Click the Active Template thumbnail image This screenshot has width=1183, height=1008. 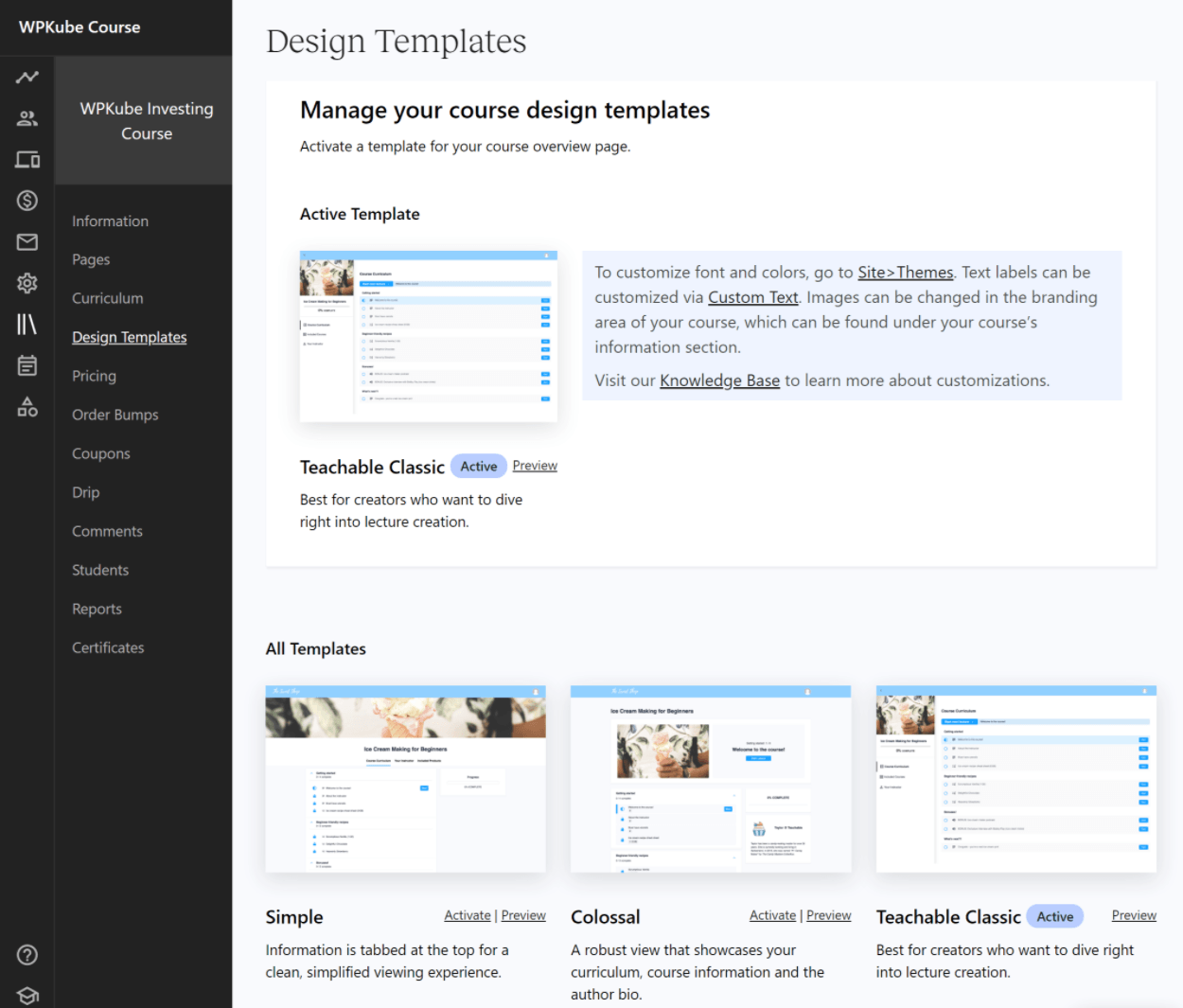[x=429, y=336]
